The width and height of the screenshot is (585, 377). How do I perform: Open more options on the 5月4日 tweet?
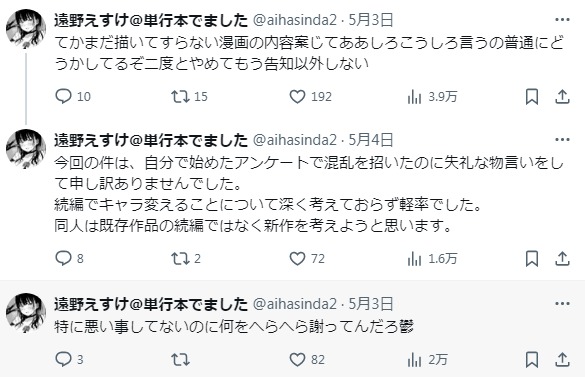[562, 140]
